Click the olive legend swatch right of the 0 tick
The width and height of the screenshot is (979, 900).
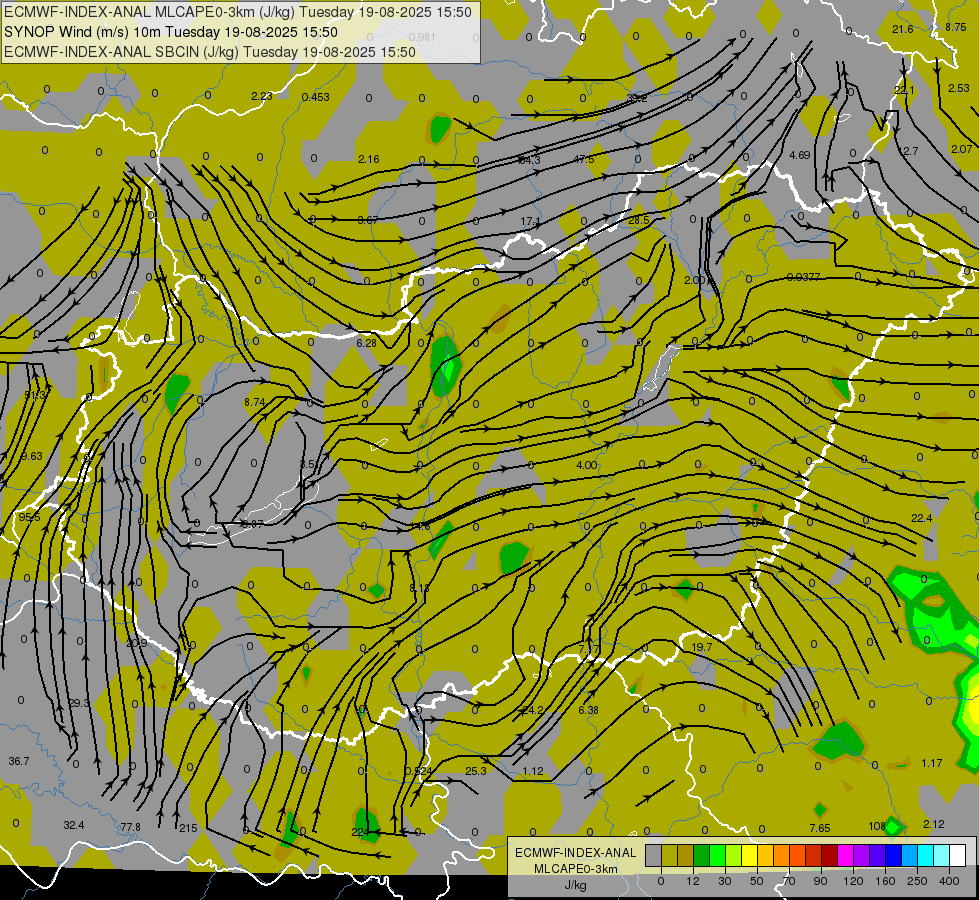[669, 856]
